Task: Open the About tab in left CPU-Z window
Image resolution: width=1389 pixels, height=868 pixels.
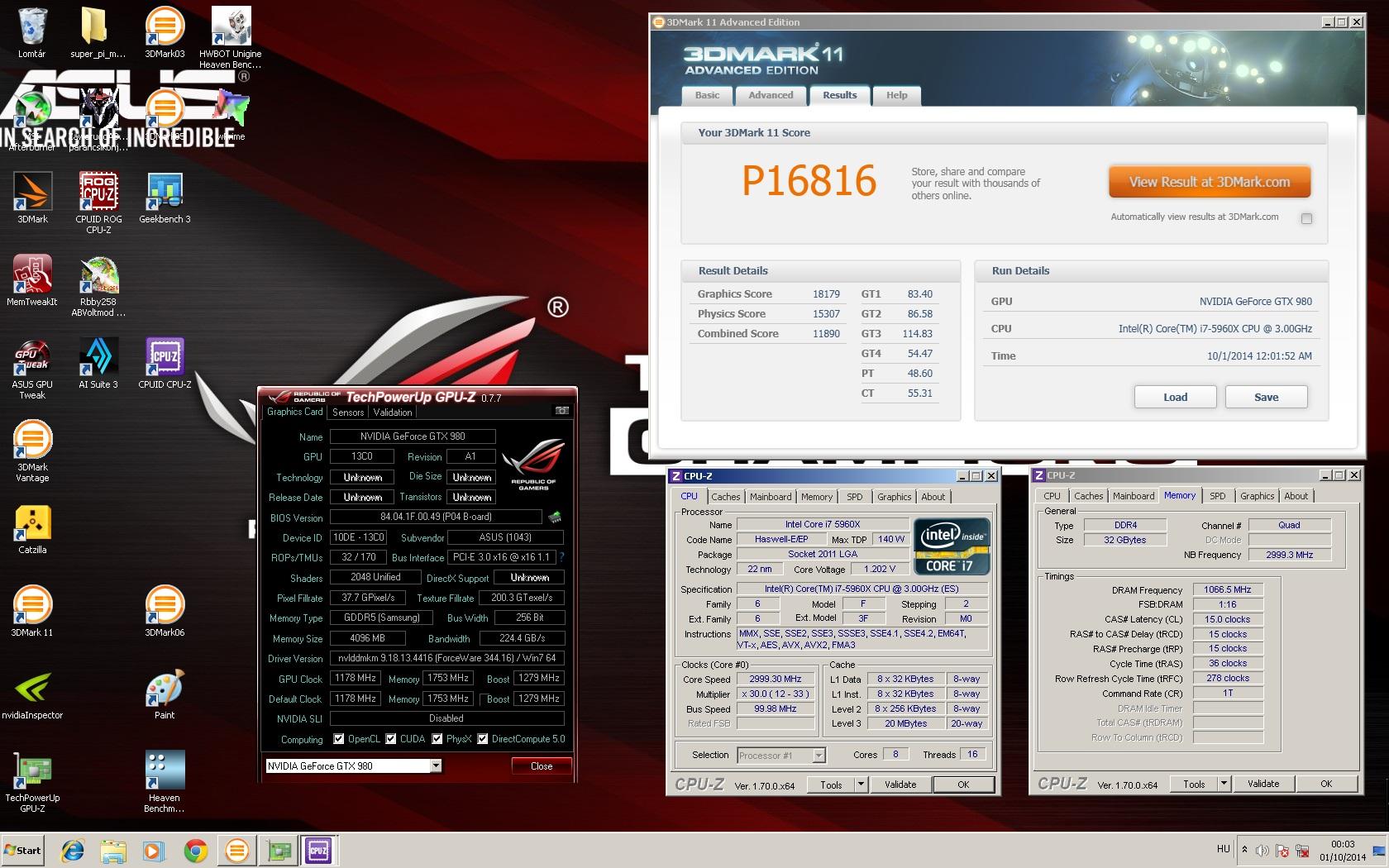Action: pos(933,497)
